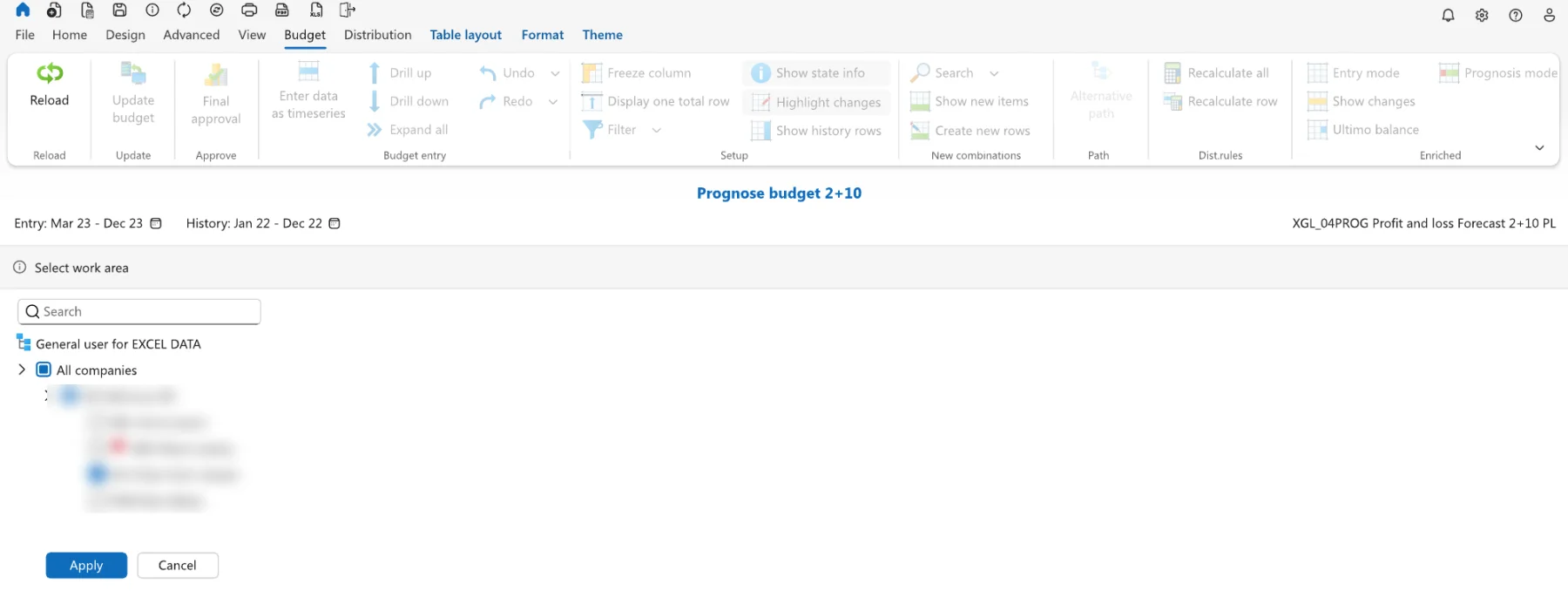Switch to the Distribution tab
The image size is (1568, 604).
tap(378, 35)
